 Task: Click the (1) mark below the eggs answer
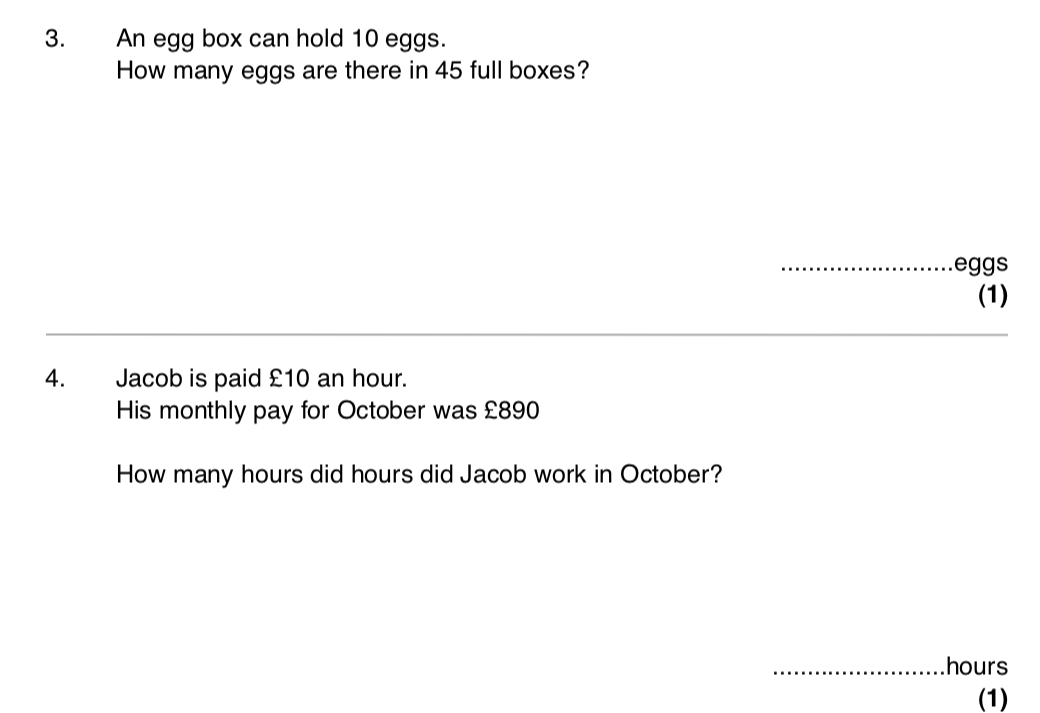click(x=993, y=296)
